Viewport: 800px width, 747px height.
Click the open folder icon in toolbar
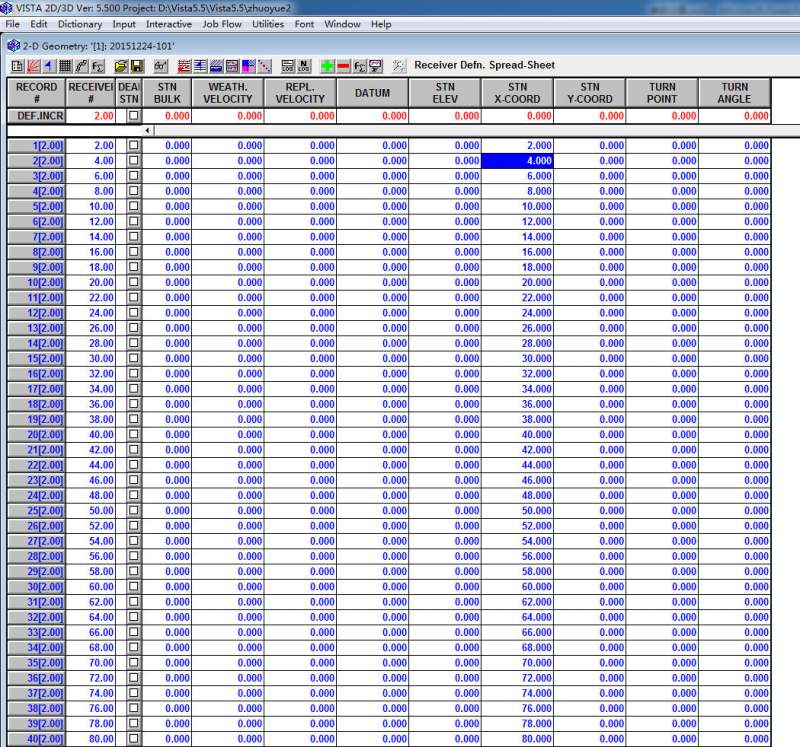coord(119,66)
